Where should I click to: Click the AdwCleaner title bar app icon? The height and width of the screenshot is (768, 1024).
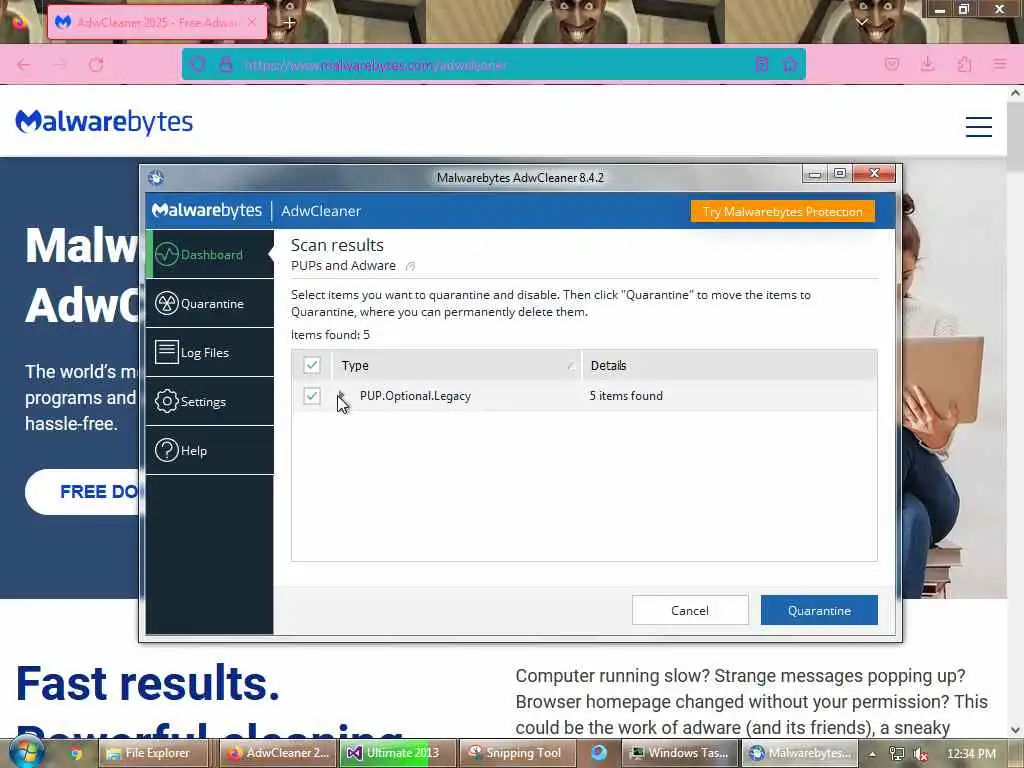pyautogui.click(x=156, y=177)
